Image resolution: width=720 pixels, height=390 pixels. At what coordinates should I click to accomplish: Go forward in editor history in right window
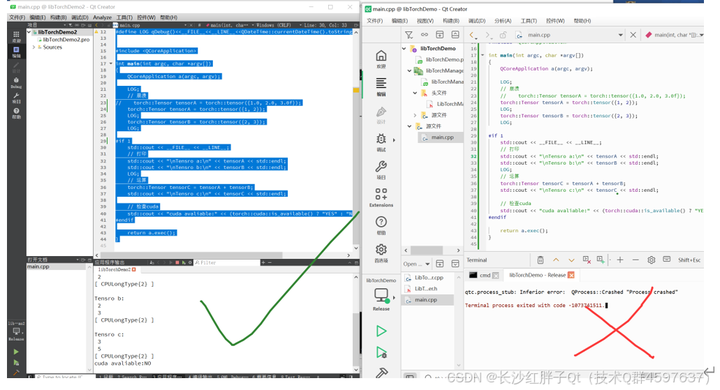click(x=488, y=35)
